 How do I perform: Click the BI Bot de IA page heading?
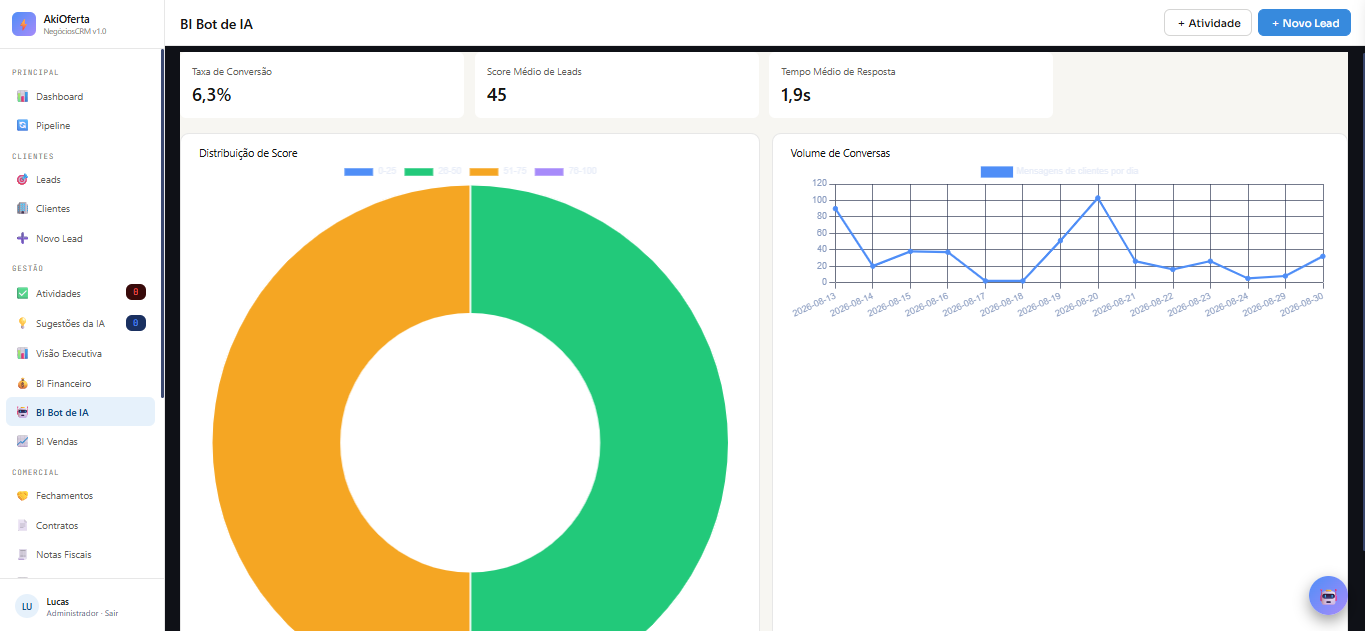click(216, 23)
